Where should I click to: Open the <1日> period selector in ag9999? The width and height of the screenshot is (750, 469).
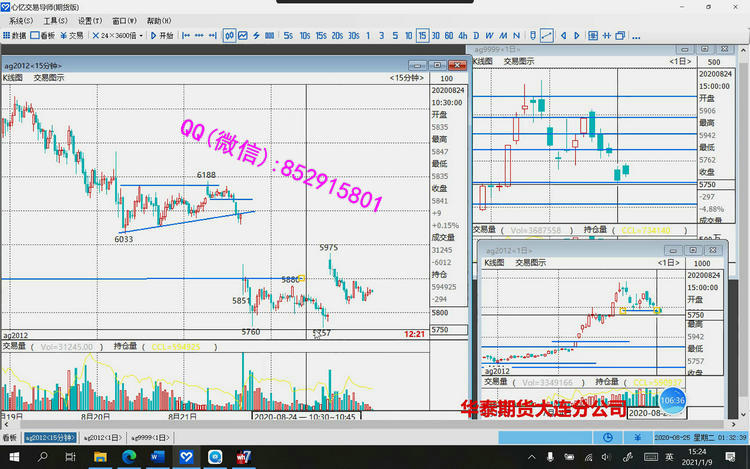tap(680, 61)
